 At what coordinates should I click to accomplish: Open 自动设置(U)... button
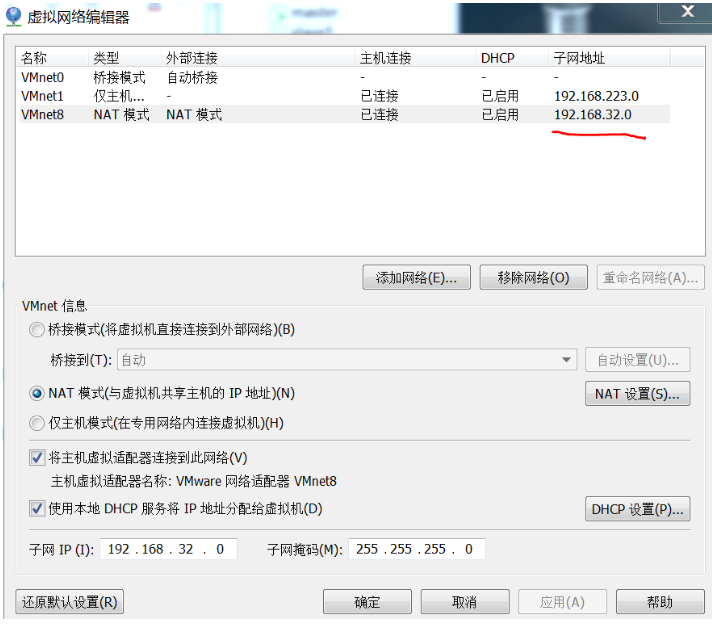pyautogui.click(x=638, y=360)
